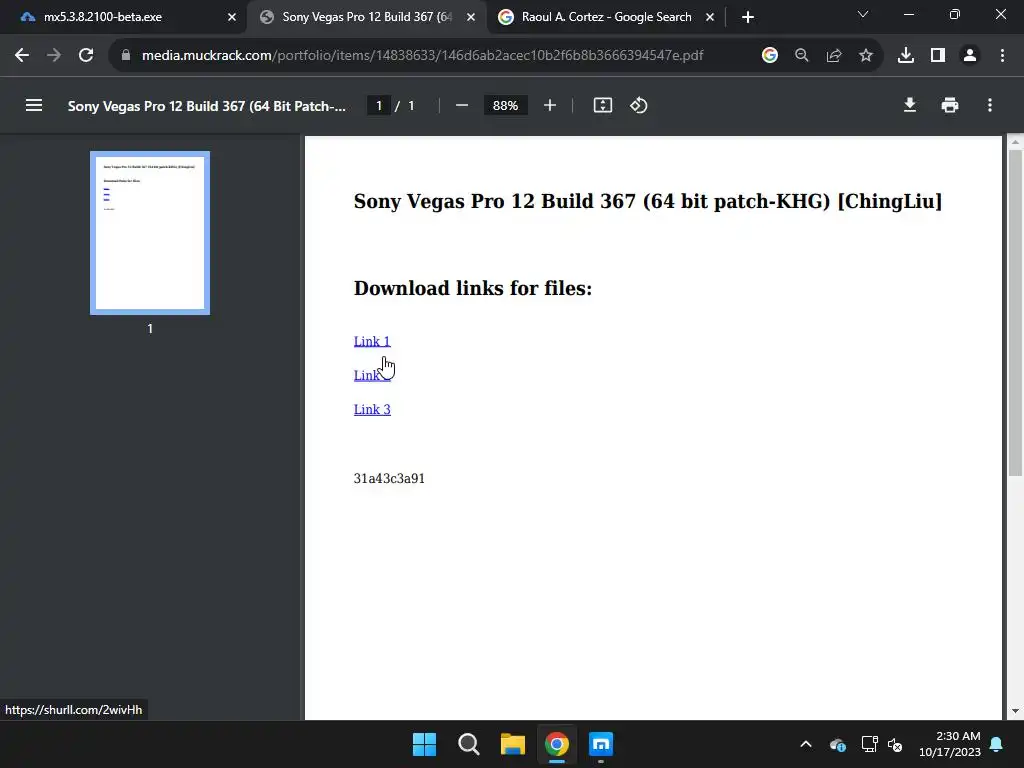Click the Google icon in address bar

pyautogui.click(x=770, y=56)
